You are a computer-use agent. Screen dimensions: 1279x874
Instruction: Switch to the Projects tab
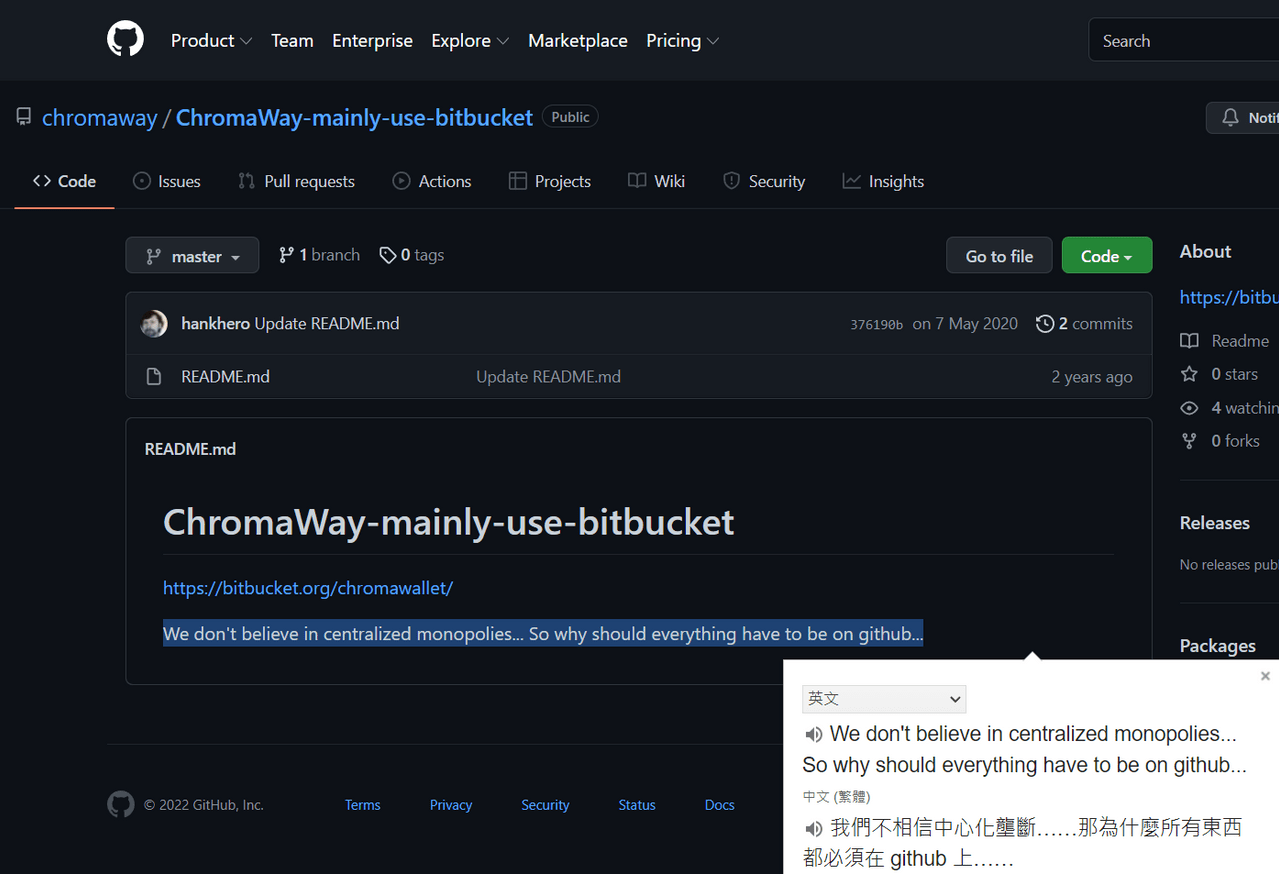click(x=549, y=181)
